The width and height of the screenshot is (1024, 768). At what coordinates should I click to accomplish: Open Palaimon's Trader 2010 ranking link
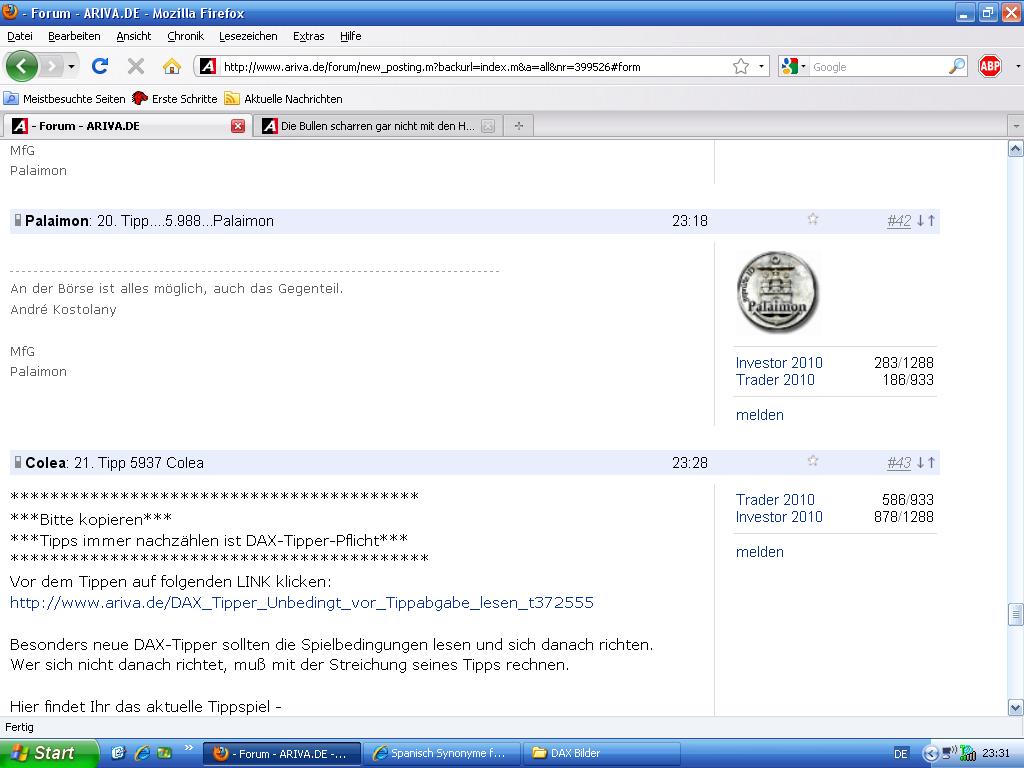click(x=775, y=379)
